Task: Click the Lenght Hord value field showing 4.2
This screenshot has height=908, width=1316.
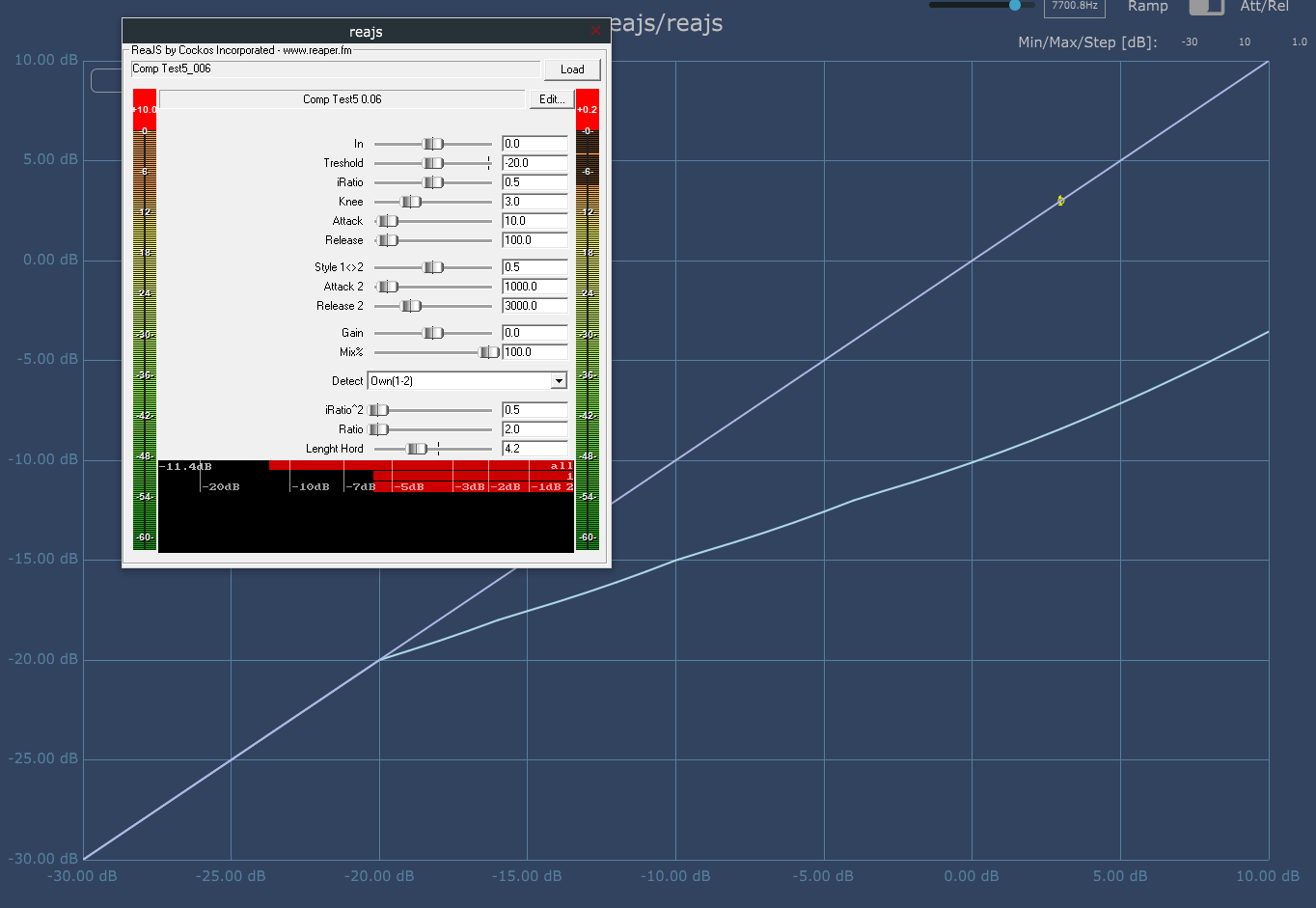Action: click(535, 449)
